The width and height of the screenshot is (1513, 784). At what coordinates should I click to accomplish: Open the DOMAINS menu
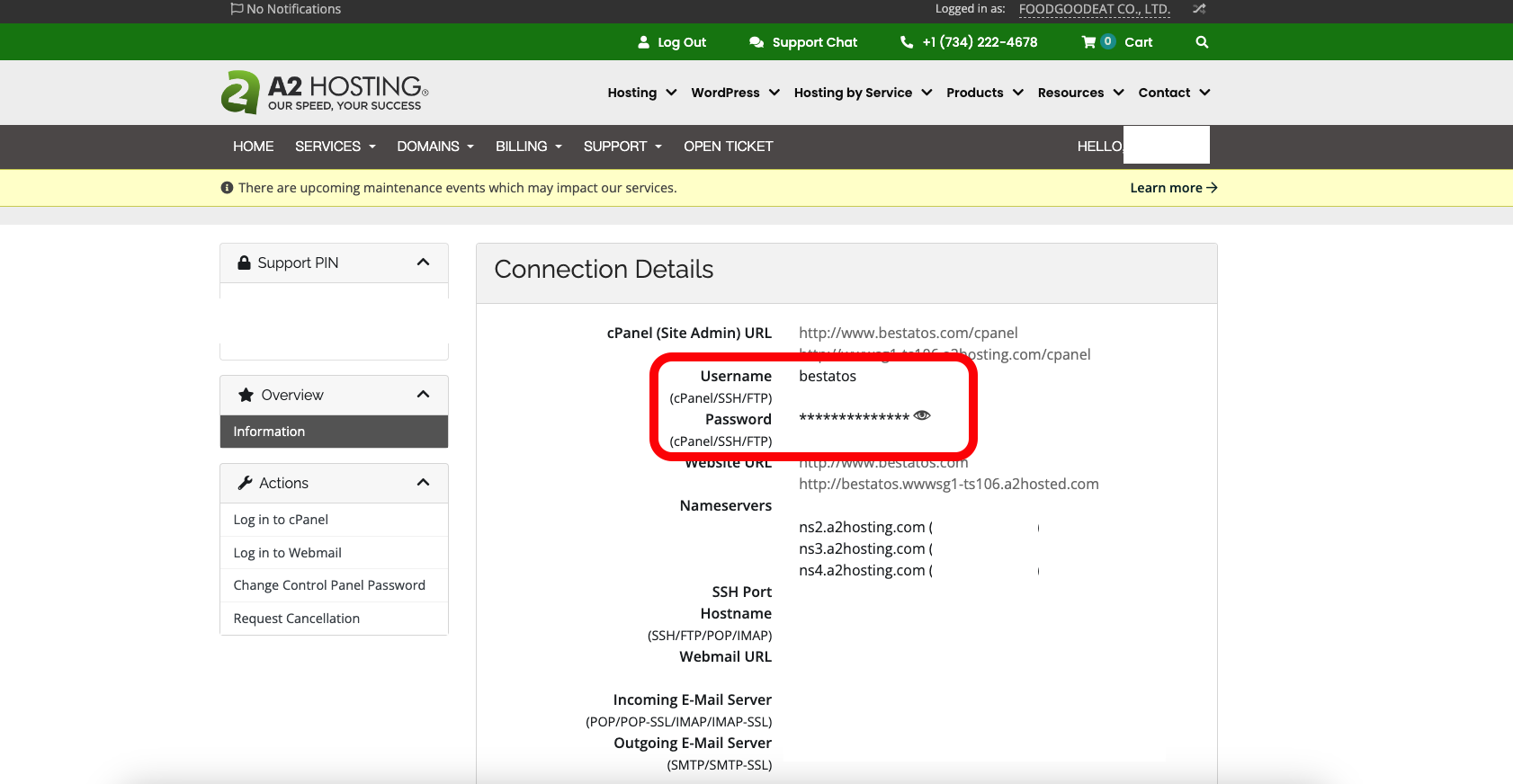point(435,147)
